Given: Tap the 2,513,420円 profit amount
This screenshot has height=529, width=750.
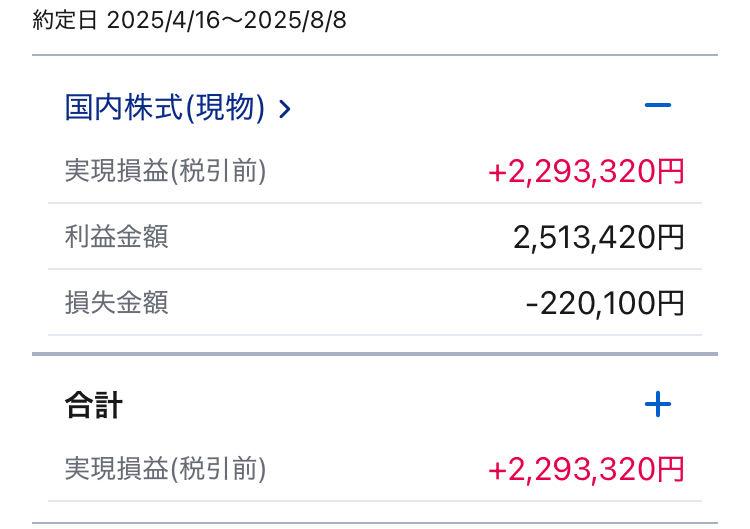Looking at the screenshot, I should click(599, 237).
